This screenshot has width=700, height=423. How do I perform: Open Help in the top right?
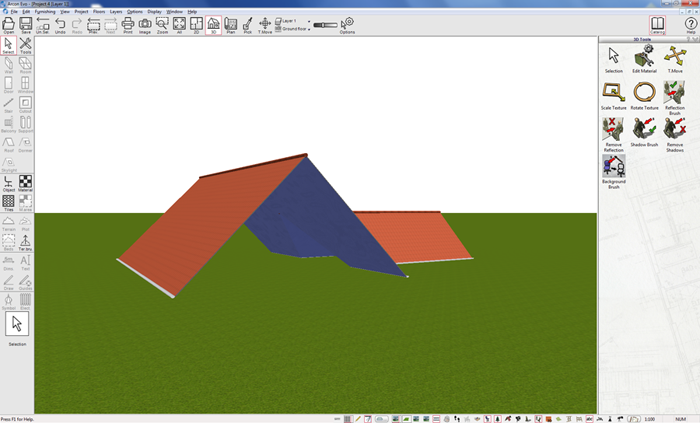pyautogui.click(x=691, y=25)
